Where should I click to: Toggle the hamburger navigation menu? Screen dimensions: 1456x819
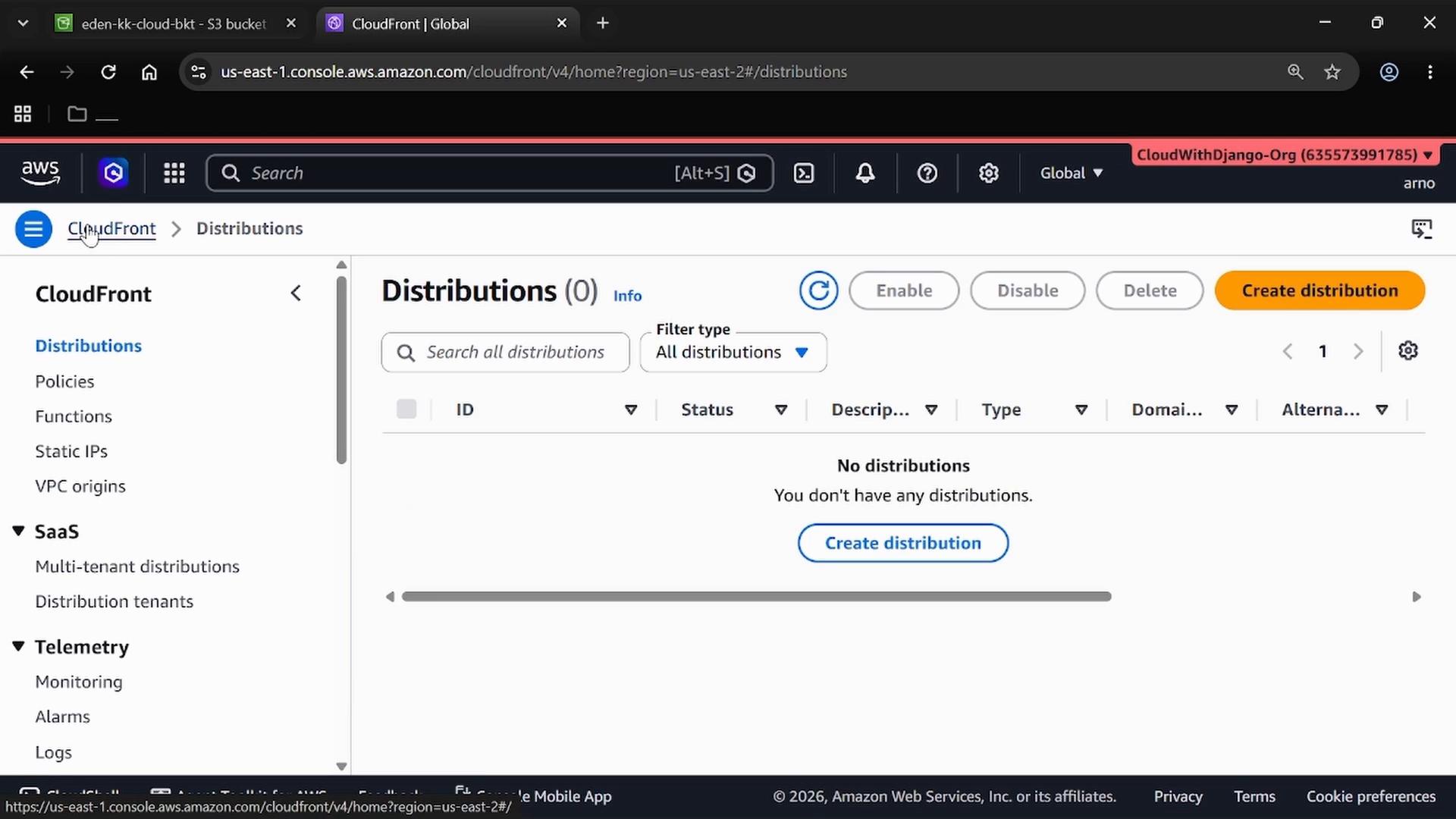click(33, 228)
